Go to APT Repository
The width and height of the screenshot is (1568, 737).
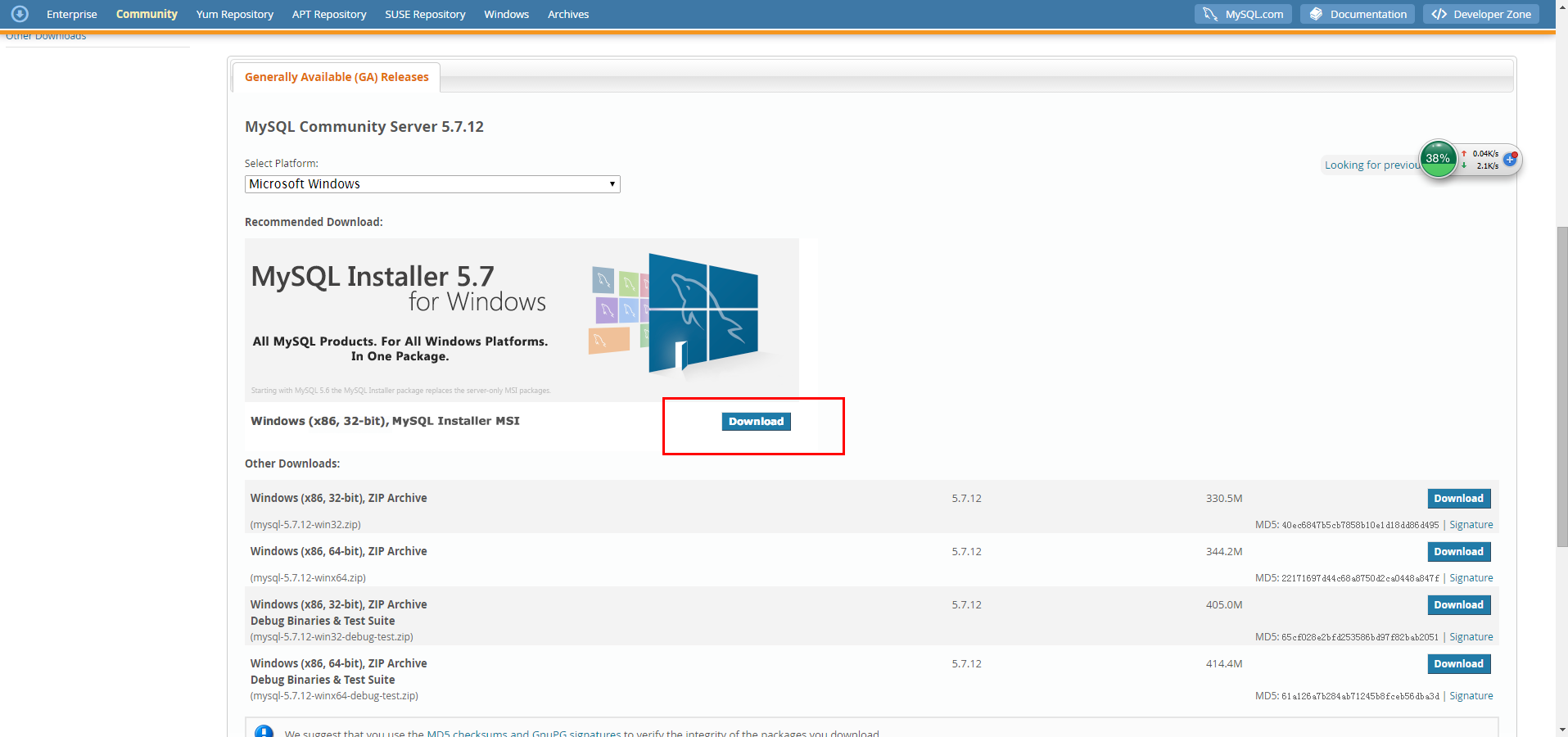coord(329,14)
